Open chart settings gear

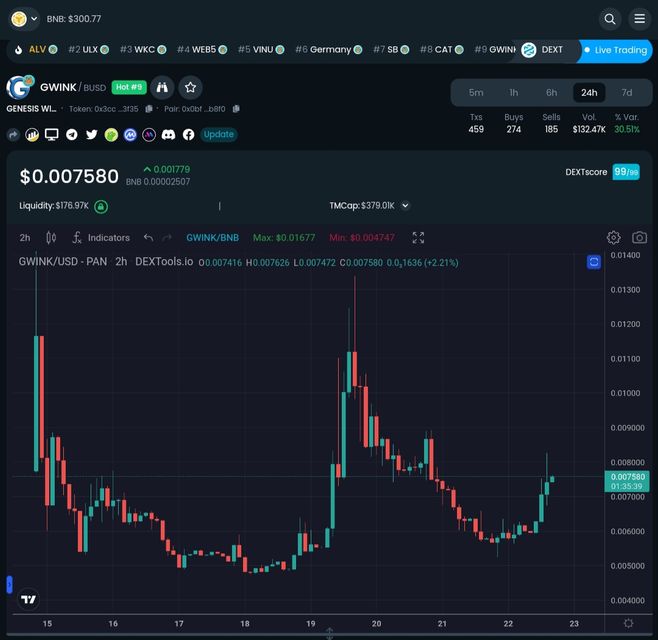click(x=614, y=238)
